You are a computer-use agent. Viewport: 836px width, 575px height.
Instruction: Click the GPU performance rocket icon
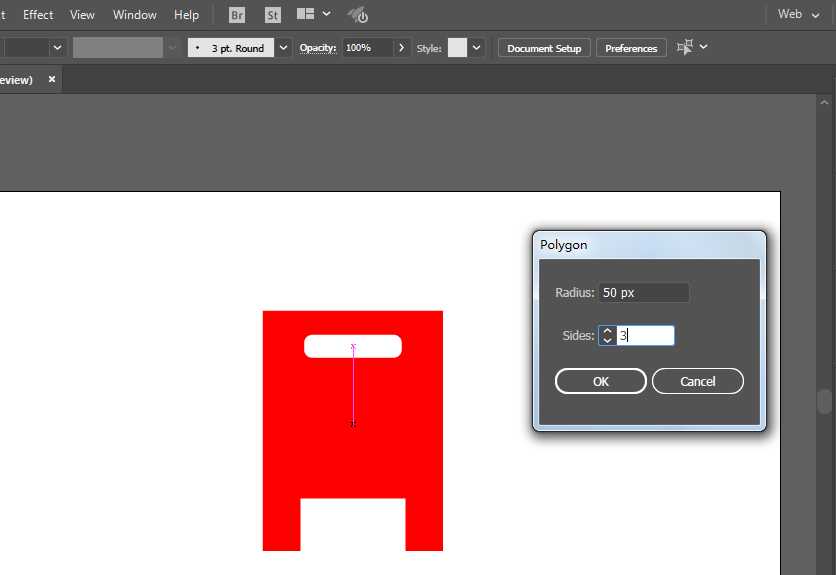coord(357,15)
